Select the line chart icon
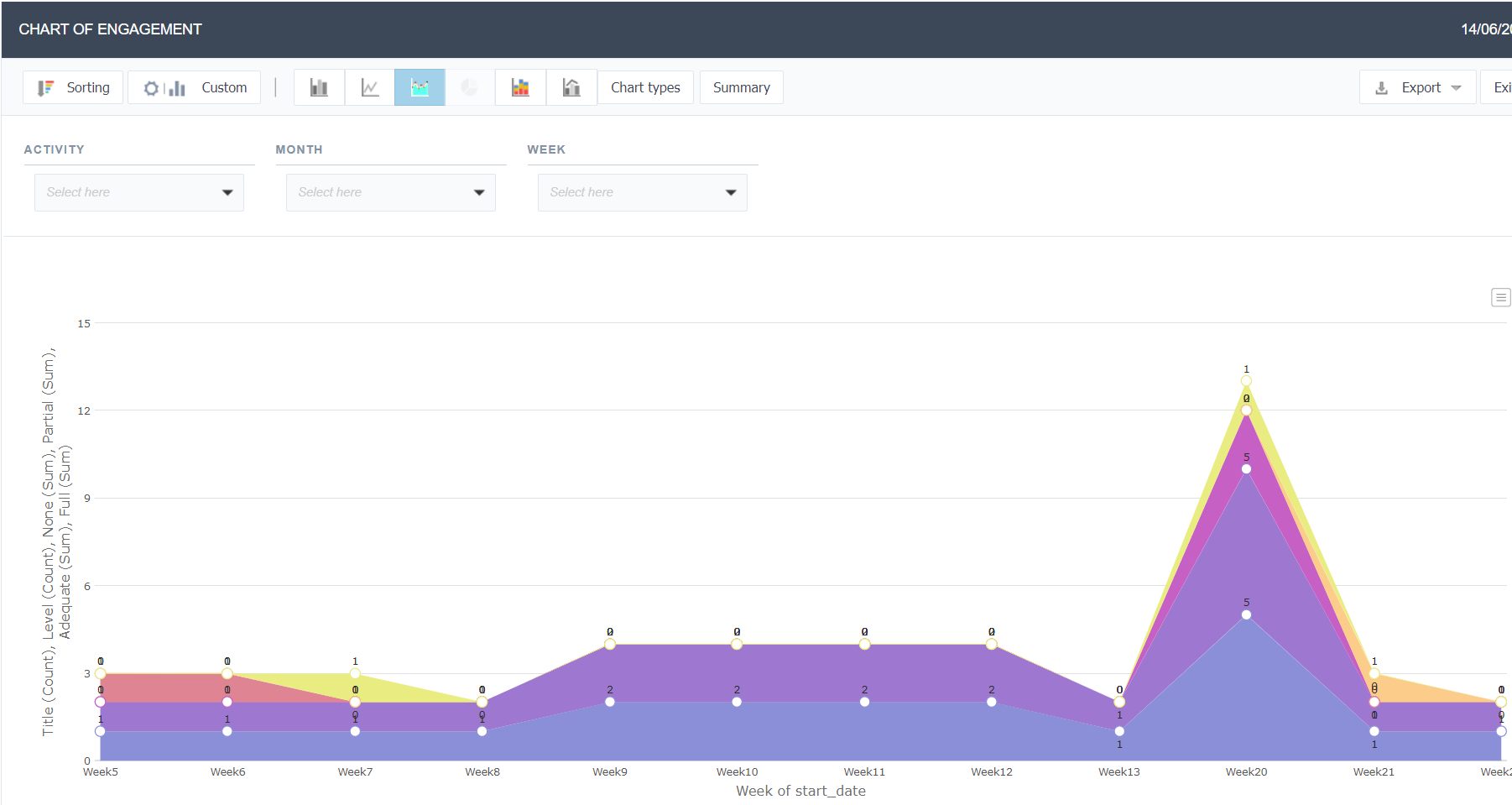The width and height of the screenshot is (1512, 805). (x=369, y=87)
